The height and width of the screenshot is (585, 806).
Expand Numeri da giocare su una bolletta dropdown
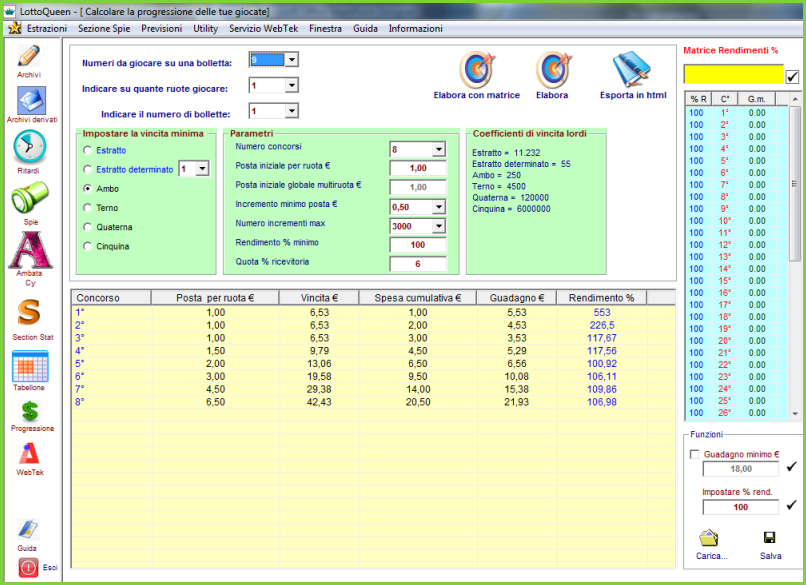point(291,60)
